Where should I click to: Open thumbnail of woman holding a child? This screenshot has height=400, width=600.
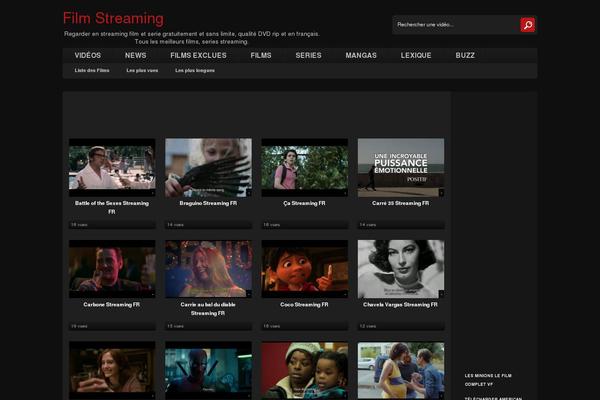[x=305, y=370]
